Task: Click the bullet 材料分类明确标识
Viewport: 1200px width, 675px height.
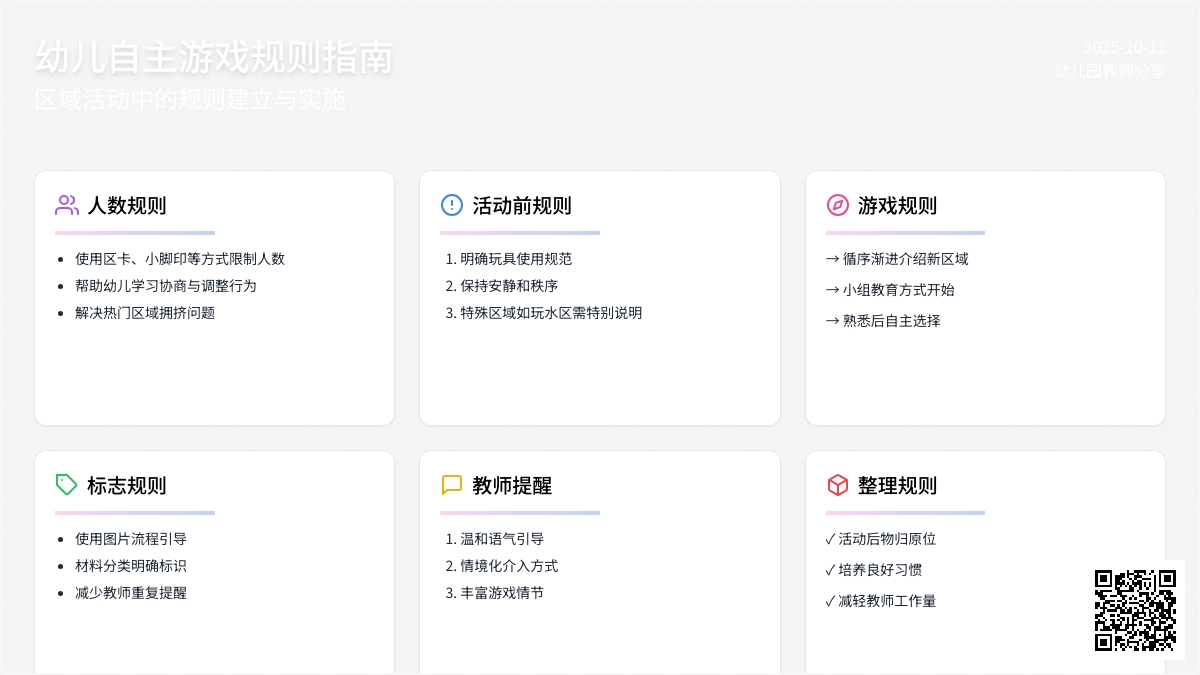Action: click(x=131, y=566)
